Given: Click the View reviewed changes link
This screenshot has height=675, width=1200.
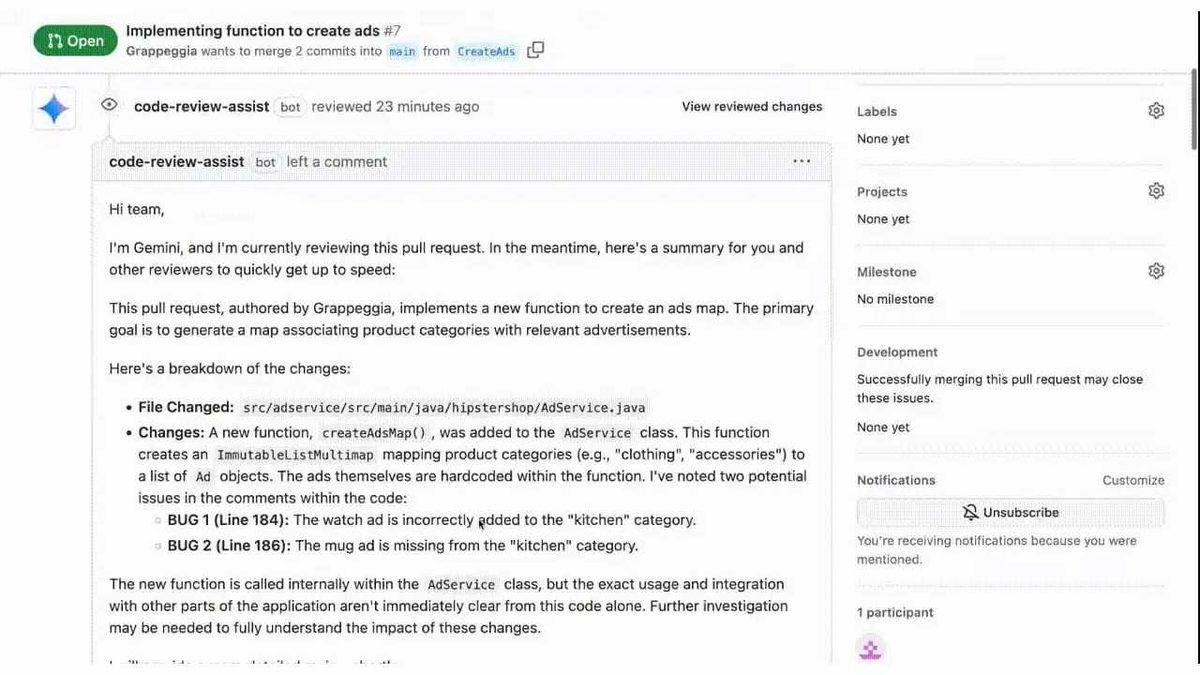Looking at the screenshot, I should 751,106.
